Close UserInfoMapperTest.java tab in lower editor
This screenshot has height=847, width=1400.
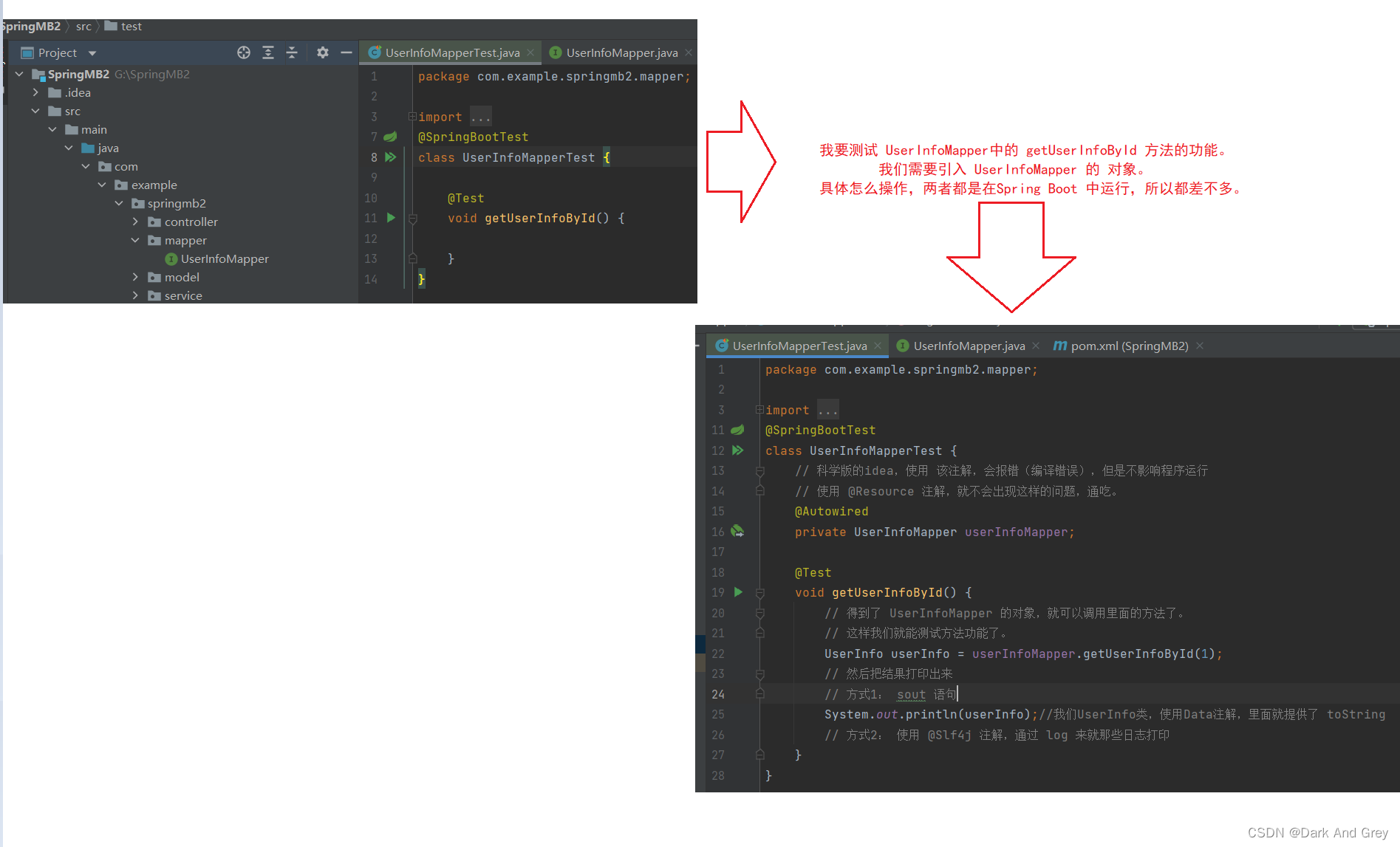pos(878,346)
